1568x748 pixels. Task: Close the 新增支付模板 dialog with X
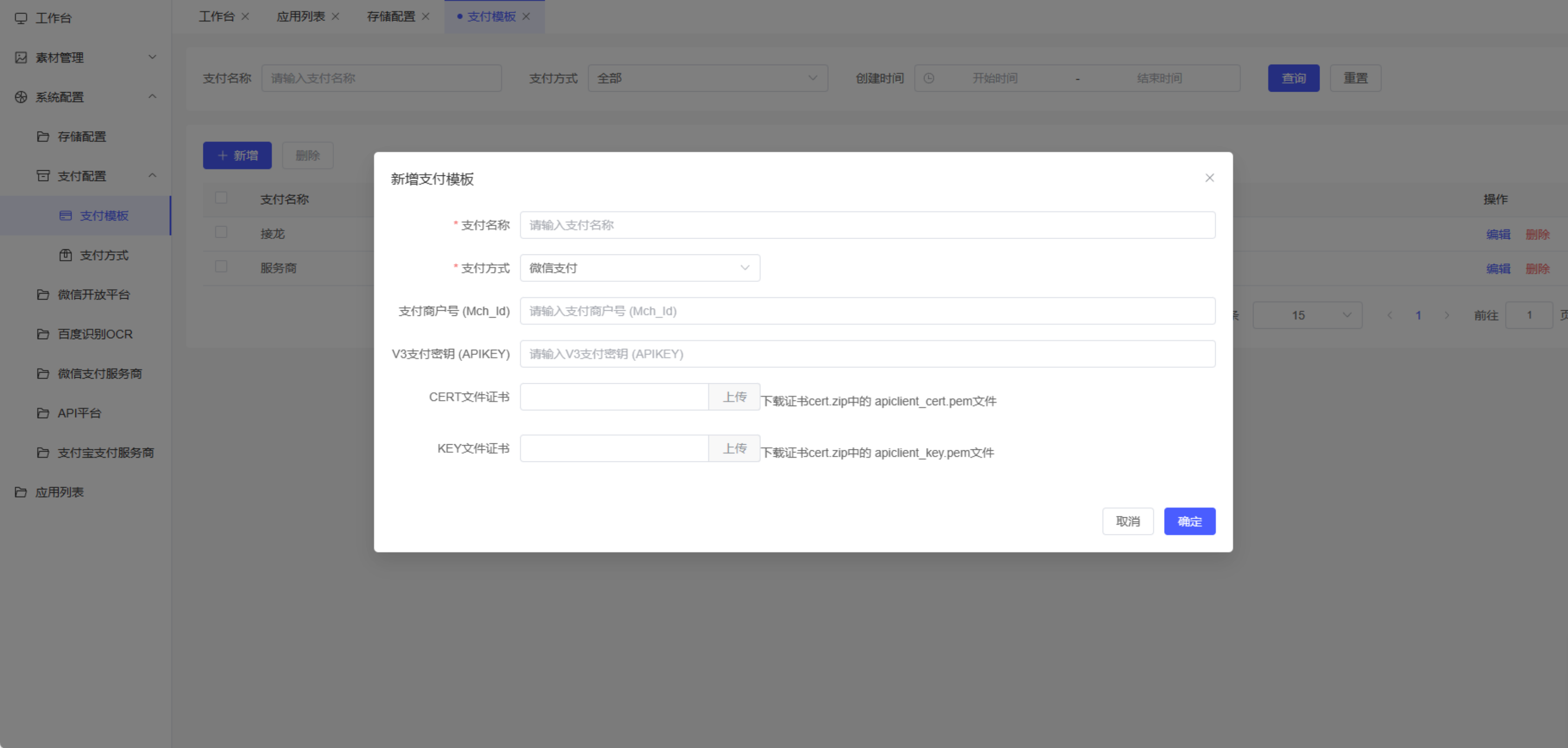pyautogui.click(x=1209, y=178)
